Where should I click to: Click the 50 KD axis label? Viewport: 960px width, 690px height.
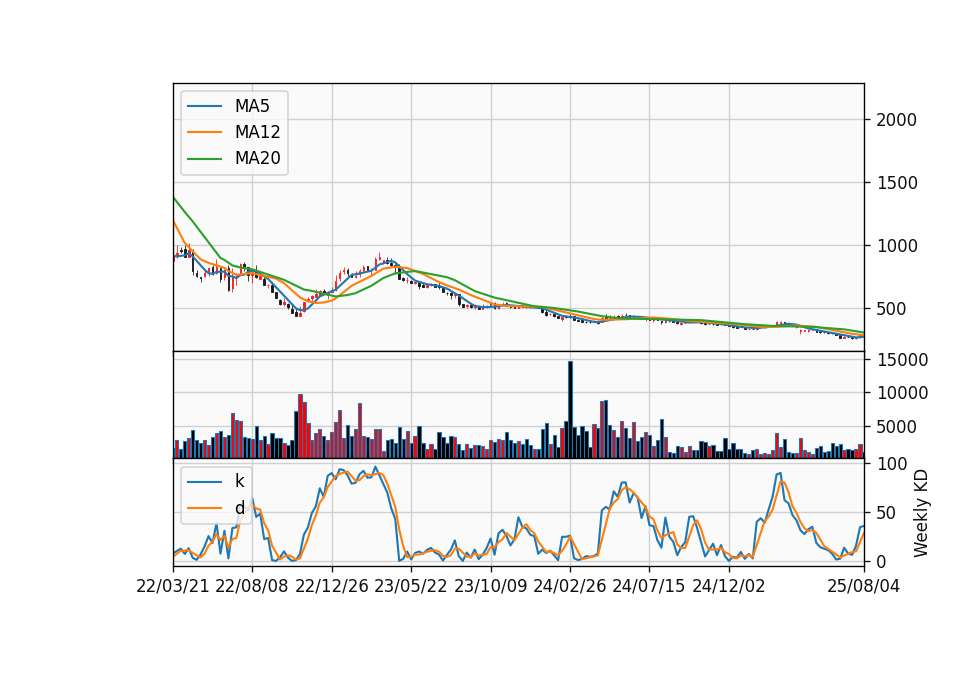[x=886, y=513]
